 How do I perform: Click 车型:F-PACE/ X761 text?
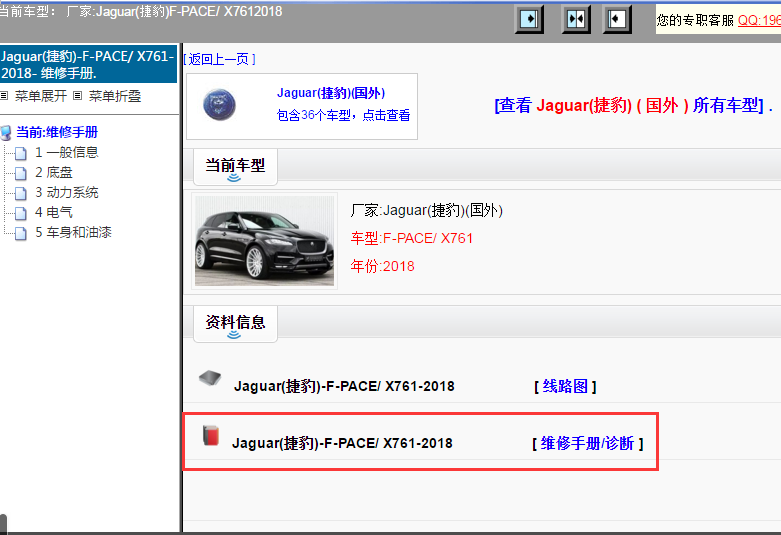(411, 238)
